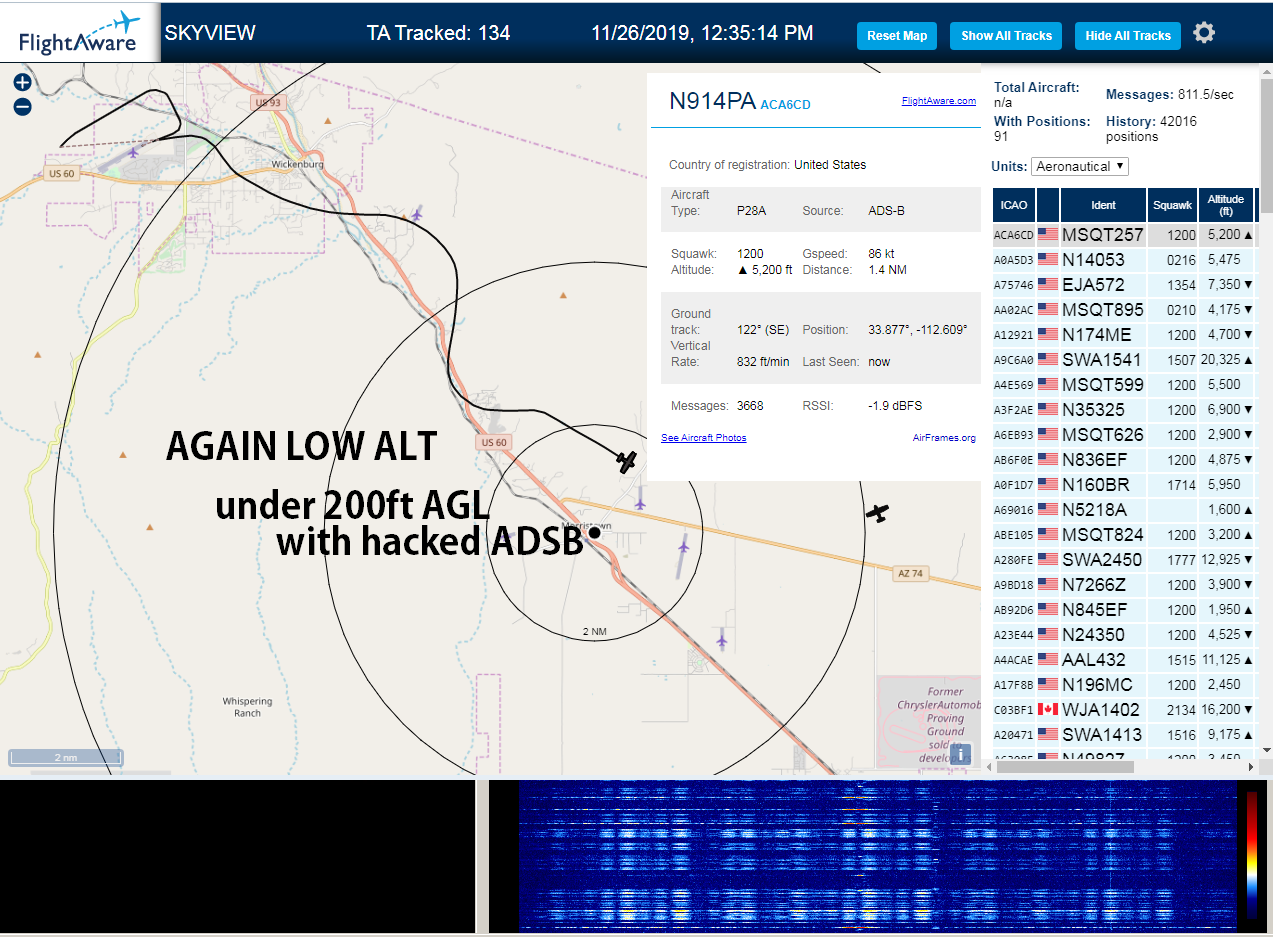Open the FlightAware.com link

point(938,101)
